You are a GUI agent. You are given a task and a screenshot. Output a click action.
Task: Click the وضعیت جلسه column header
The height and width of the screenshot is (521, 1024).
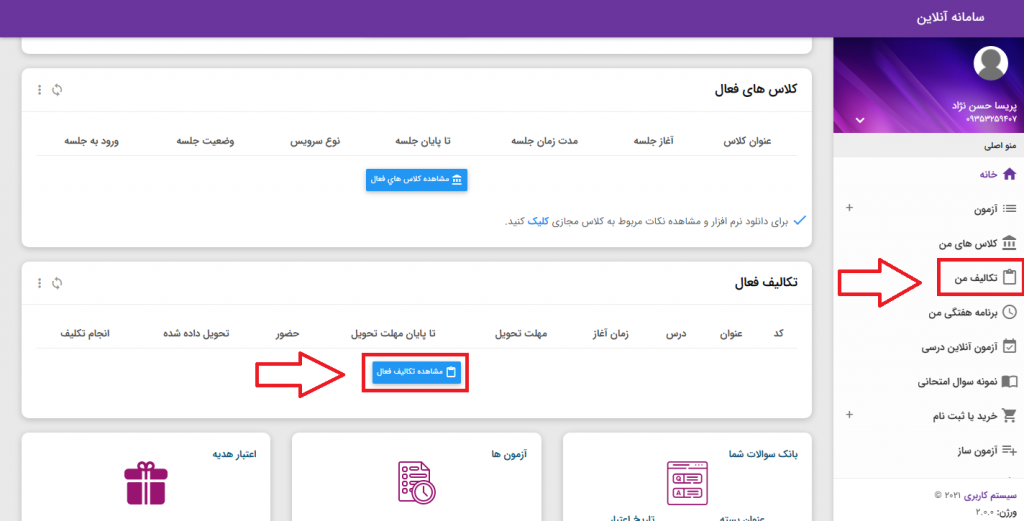205,141
